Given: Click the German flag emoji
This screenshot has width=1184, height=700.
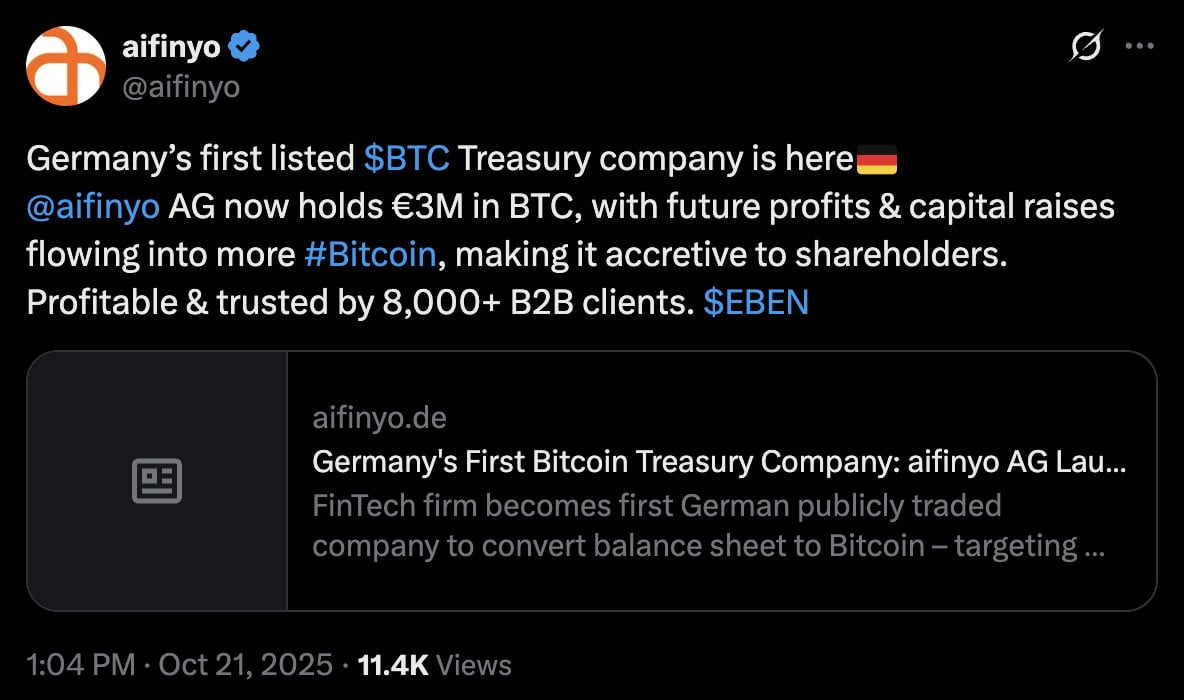Looking at the screenshot, I should coord(877,159).
